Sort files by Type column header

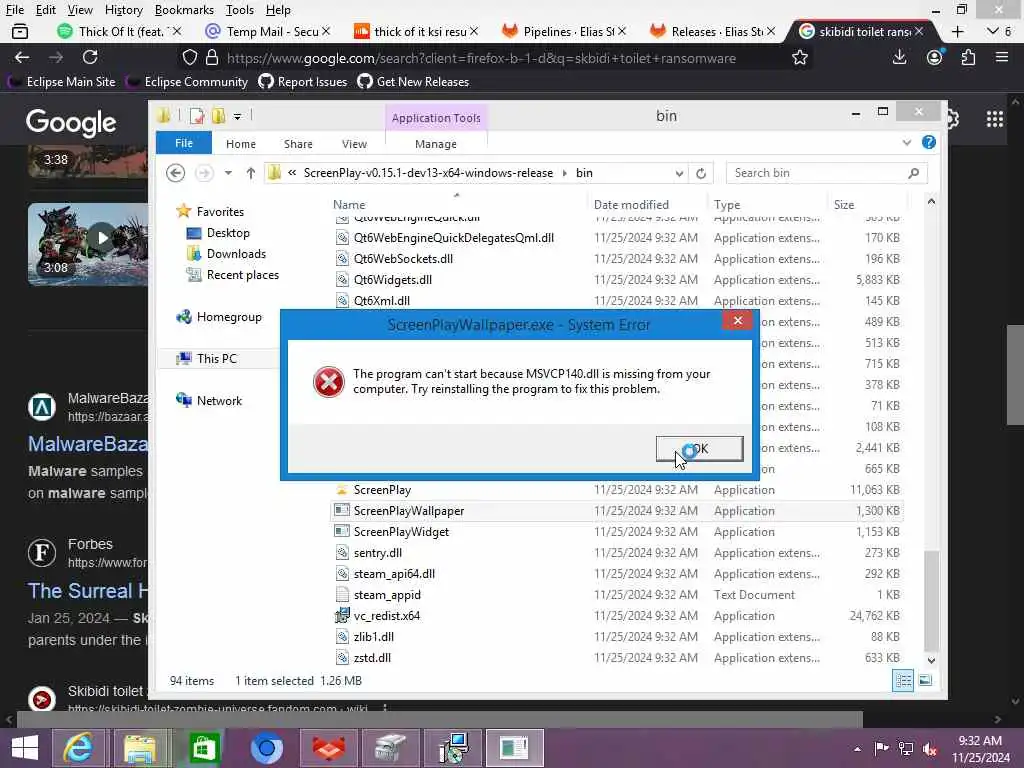(727, 204)
